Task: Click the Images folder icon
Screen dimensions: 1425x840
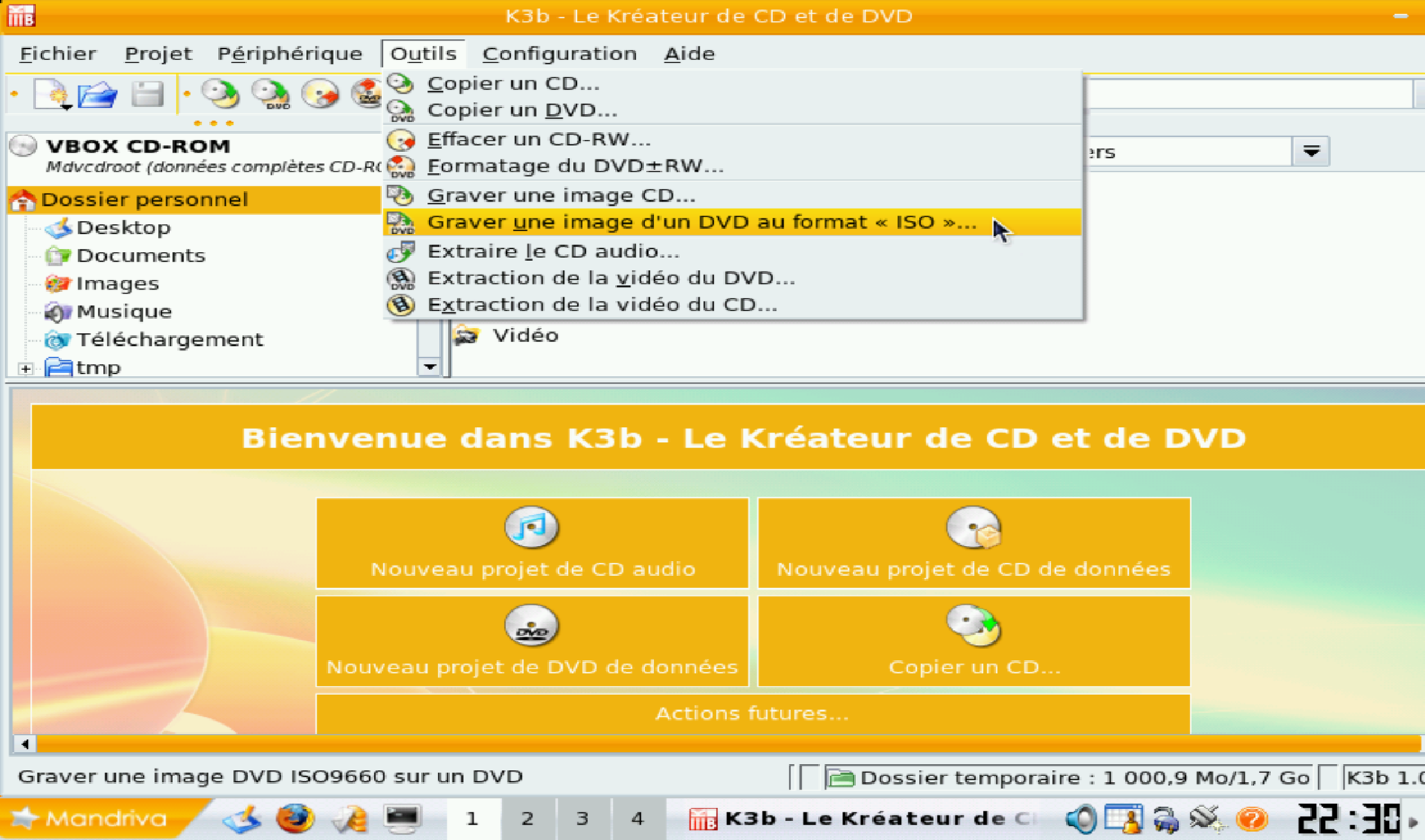Action: [59, 284]
